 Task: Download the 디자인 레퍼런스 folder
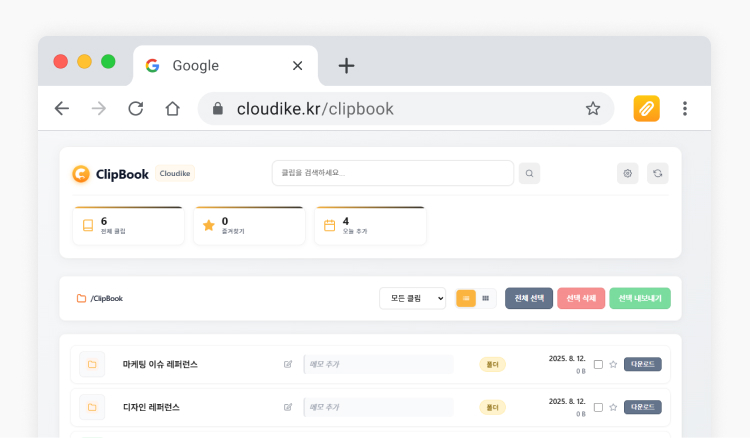pos(642,407)
